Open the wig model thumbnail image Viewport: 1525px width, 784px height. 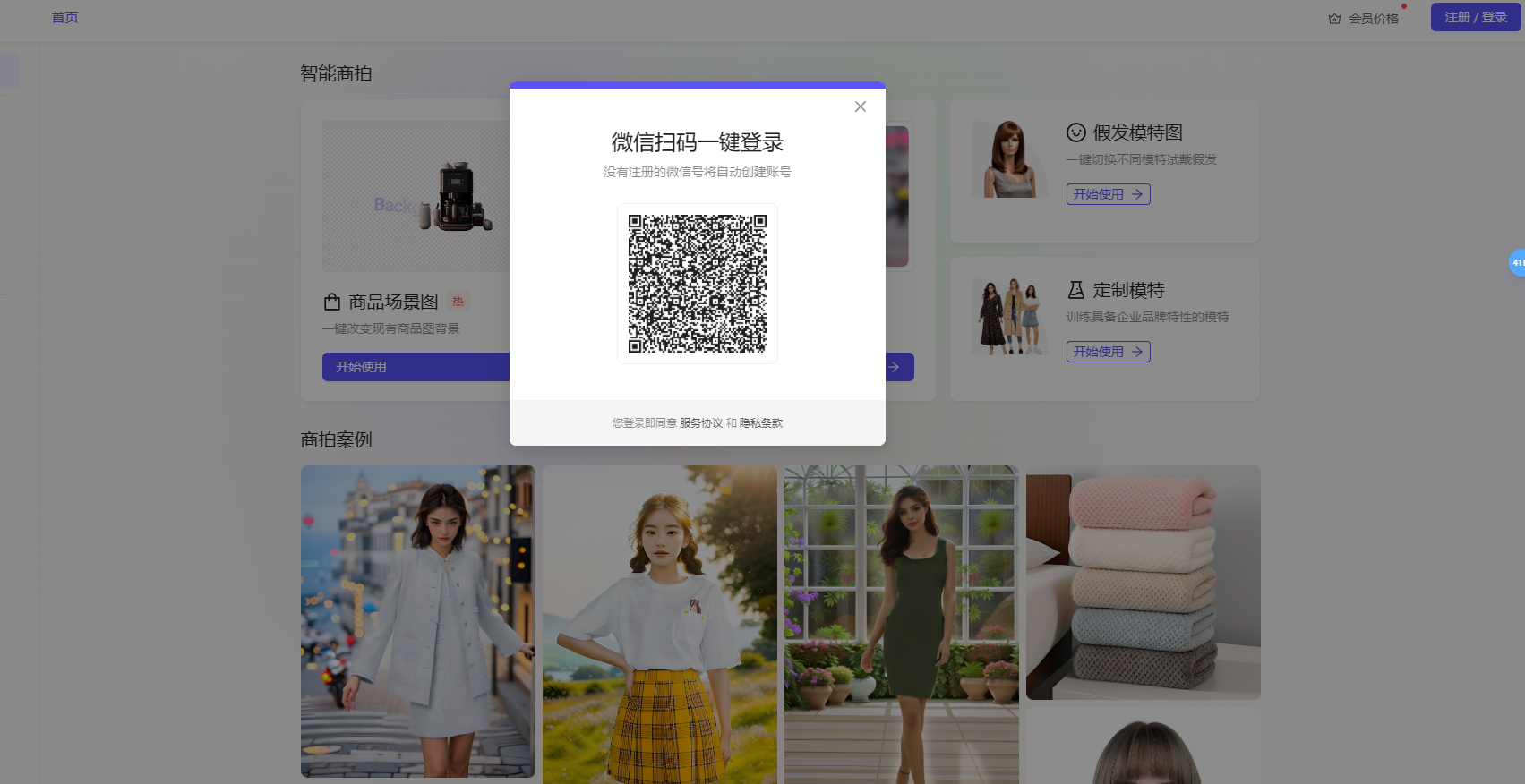1010,159
